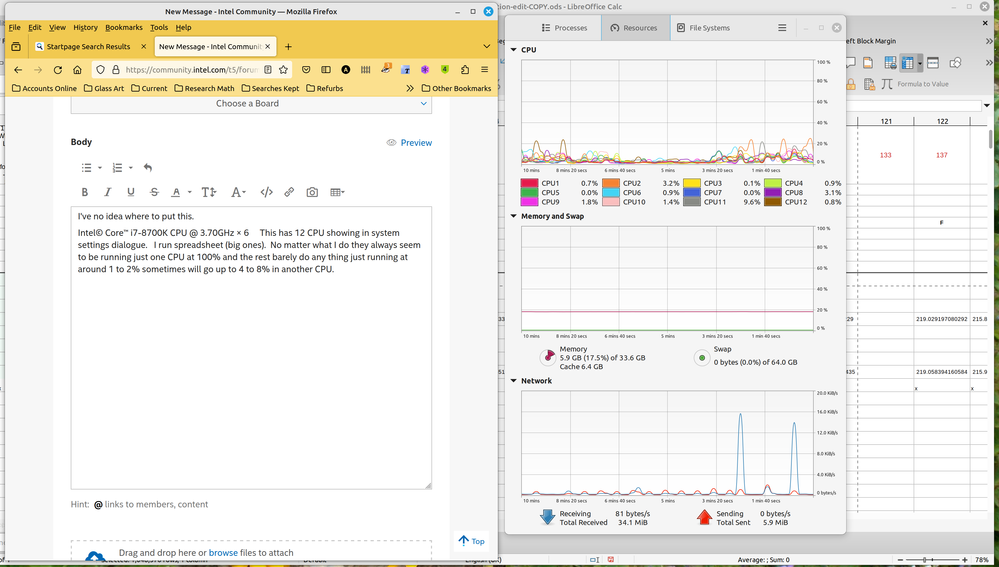The width and height of the screenshot is (999, 567).
Task: Open the Pocket save icon
Action: pyautogui.click(x=306, y=69)
